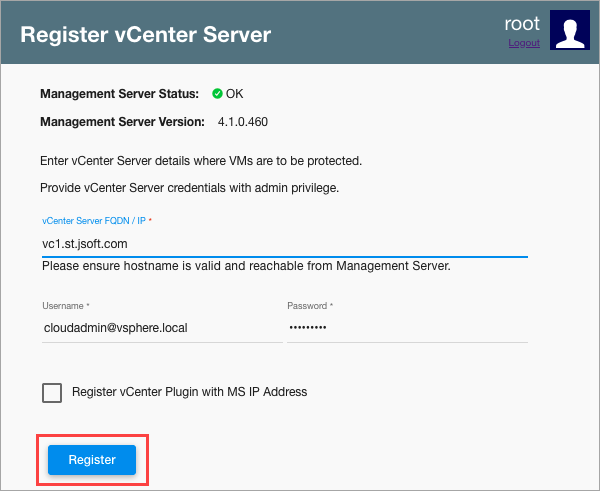This screenshot has height=491, width=600.
Task: Click the Management Server Status label
Action: coord(119,94)
